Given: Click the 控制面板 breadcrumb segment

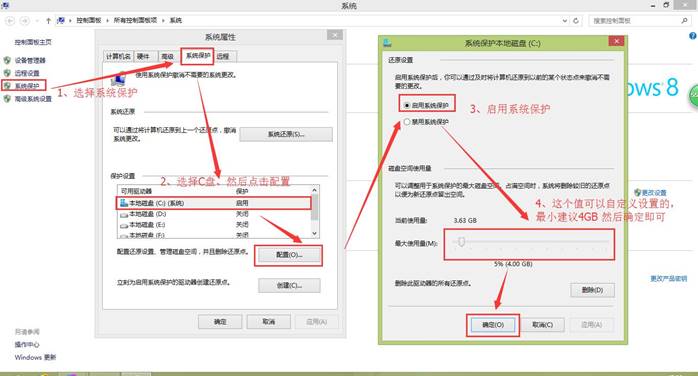Looking at the screenshot, I should click(x=89, y=20).
